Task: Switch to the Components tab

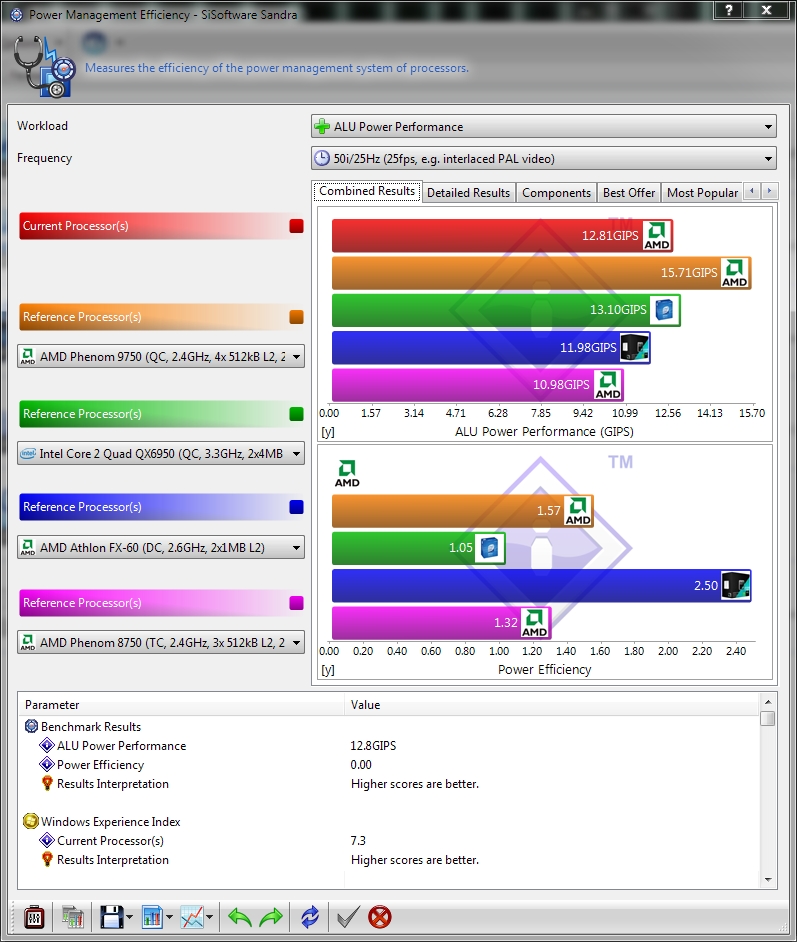Action: pyautogui.click(x=556, y=193)
